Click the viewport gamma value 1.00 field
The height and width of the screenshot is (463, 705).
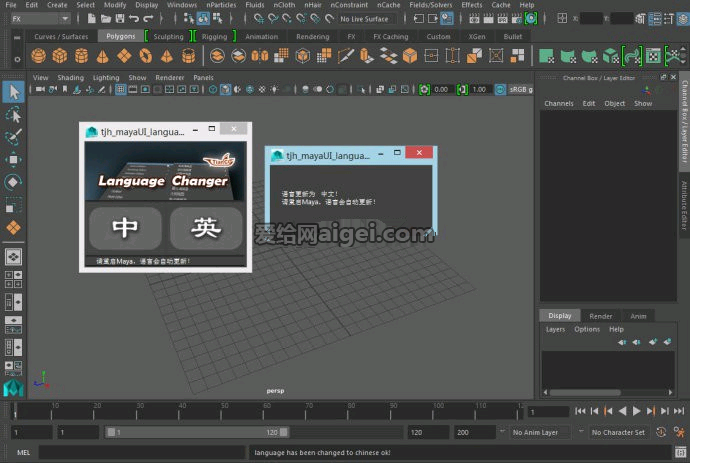pos(480,89)
